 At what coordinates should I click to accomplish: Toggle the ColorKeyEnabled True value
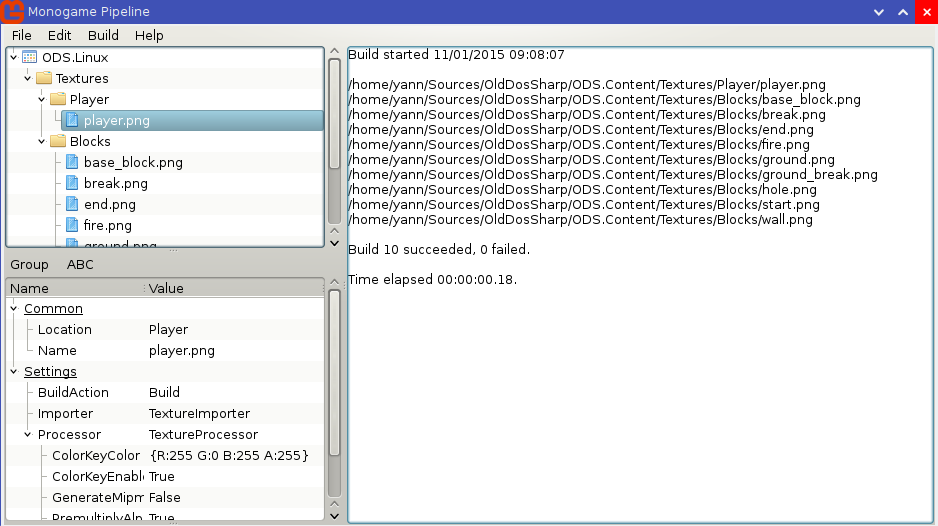click(162, 476)
